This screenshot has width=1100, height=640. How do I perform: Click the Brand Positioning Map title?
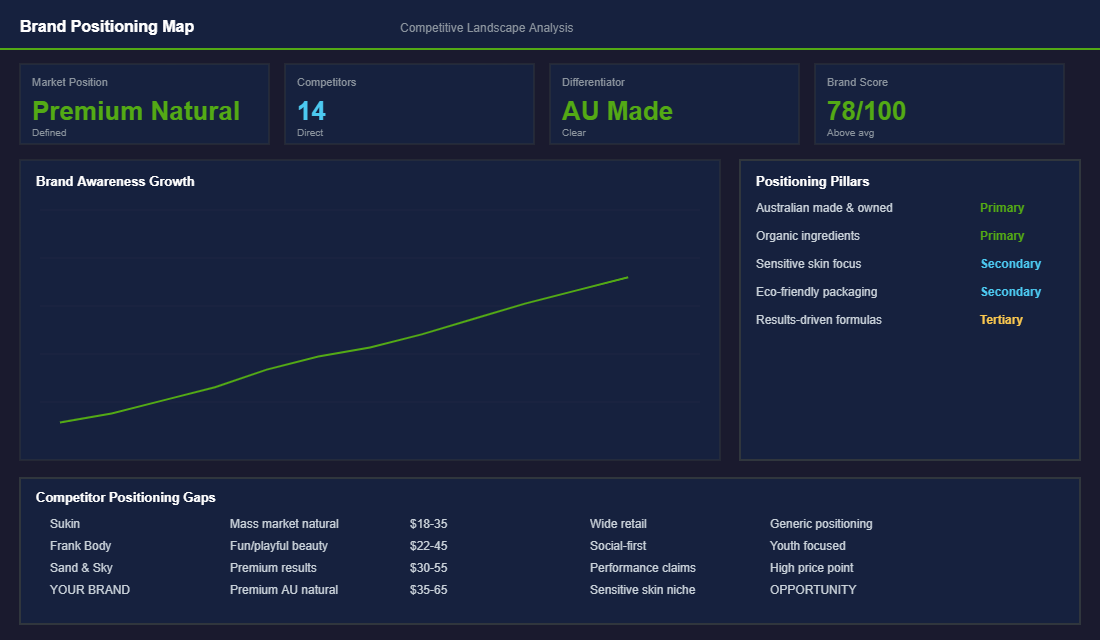tap(107, 27)
